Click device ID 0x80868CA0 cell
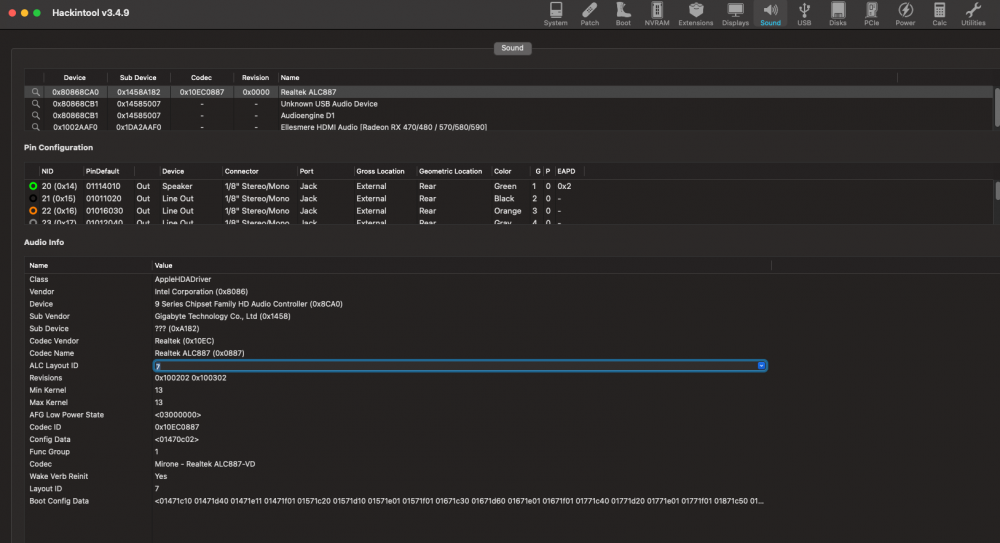 coord(75,92)
